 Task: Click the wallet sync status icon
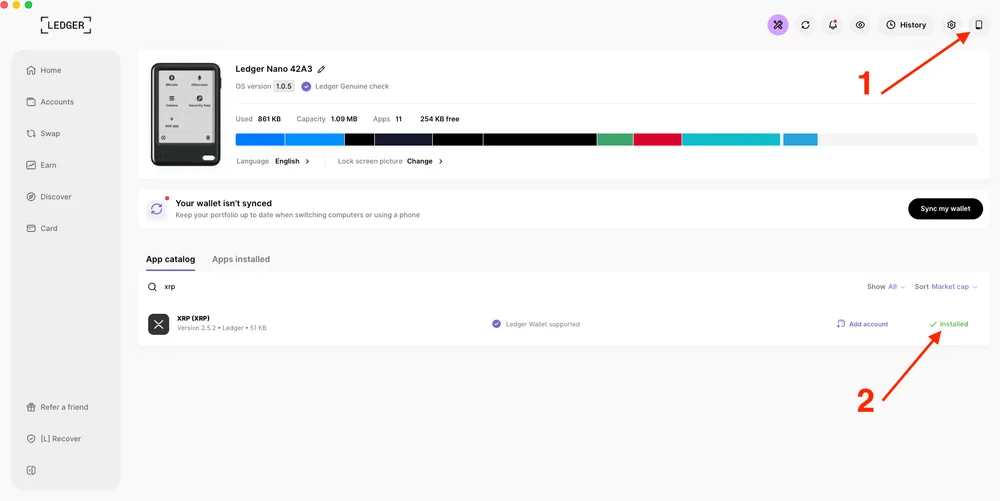tap(156, 208)
